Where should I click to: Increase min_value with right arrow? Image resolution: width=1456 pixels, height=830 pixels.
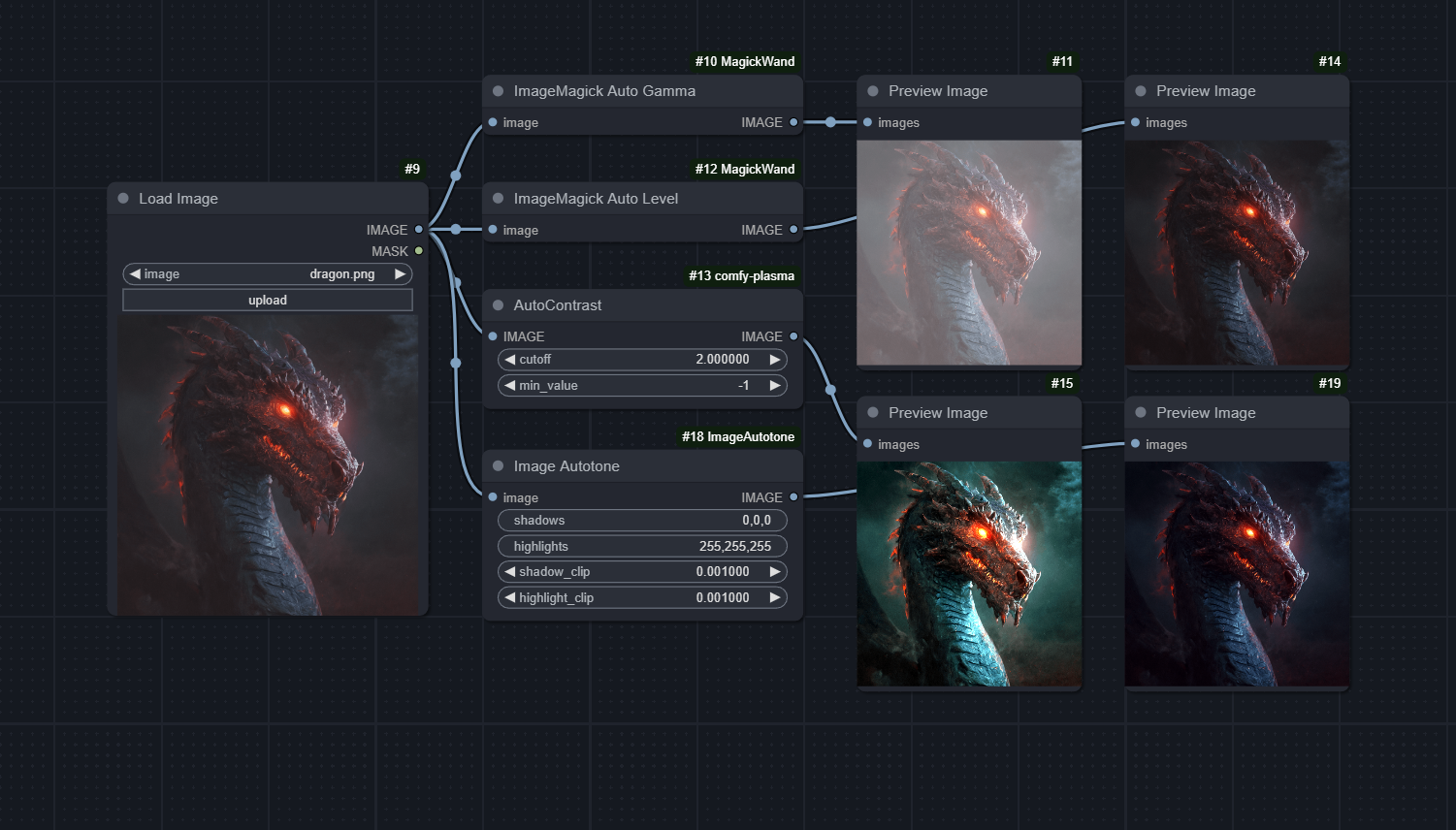click(x=775, y=386)
